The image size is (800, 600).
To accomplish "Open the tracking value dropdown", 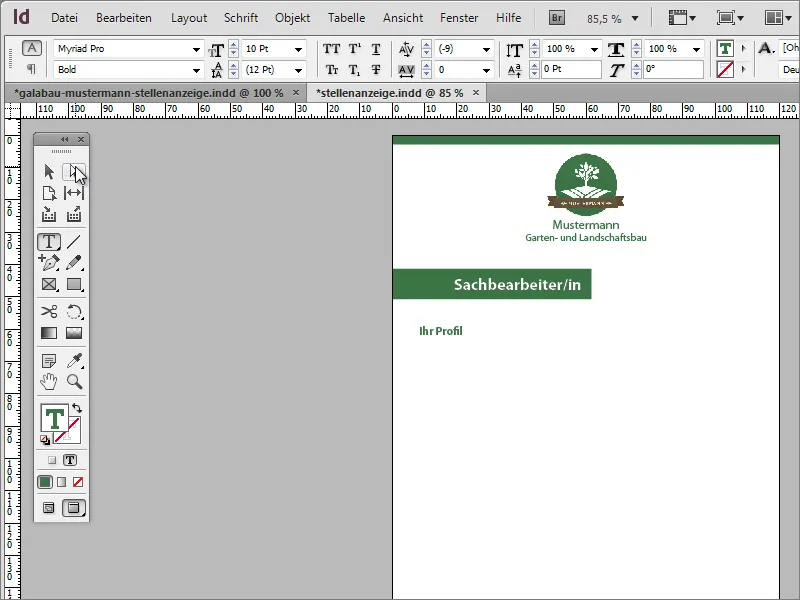I will (x=486, y=70).
